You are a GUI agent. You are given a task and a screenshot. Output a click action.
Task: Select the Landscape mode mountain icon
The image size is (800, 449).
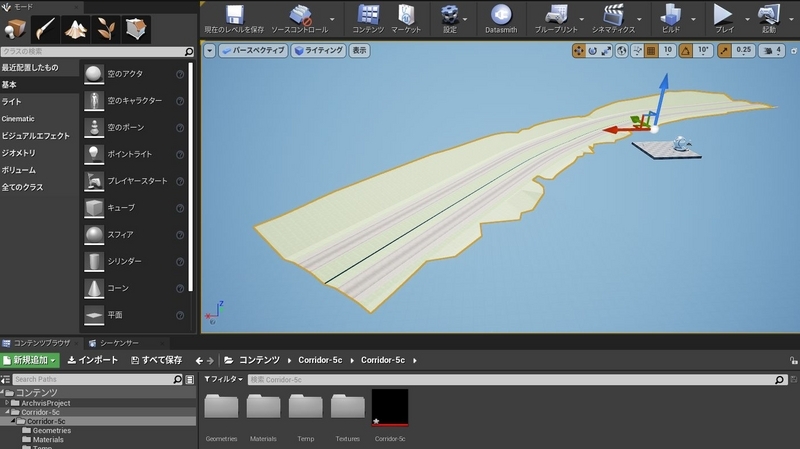[76, 29]
